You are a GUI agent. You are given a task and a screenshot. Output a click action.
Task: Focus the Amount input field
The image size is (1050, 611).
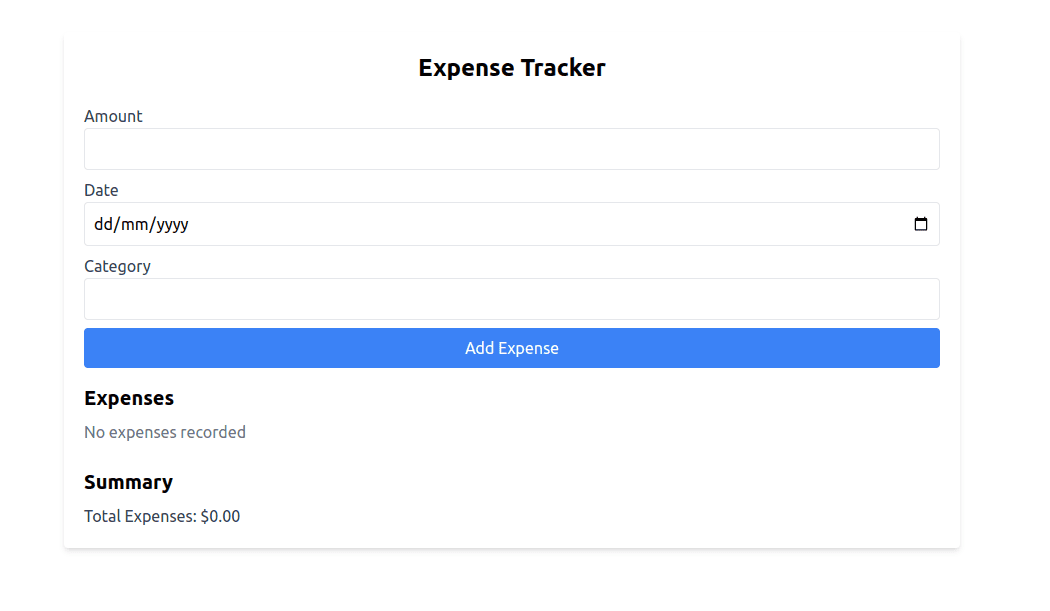point(512,148)
